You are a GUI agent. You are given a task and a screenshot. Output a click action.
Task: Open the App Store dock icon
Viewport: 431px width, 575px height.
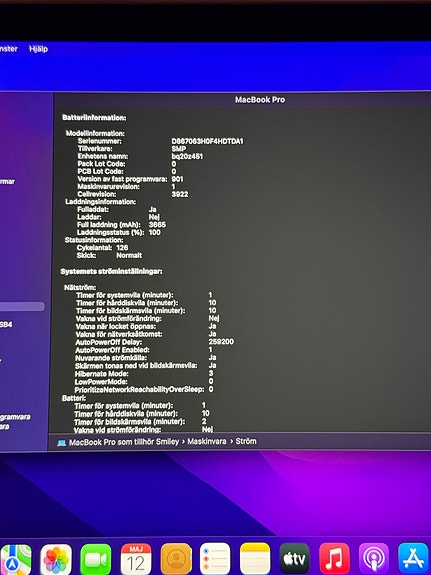(413, 559)
